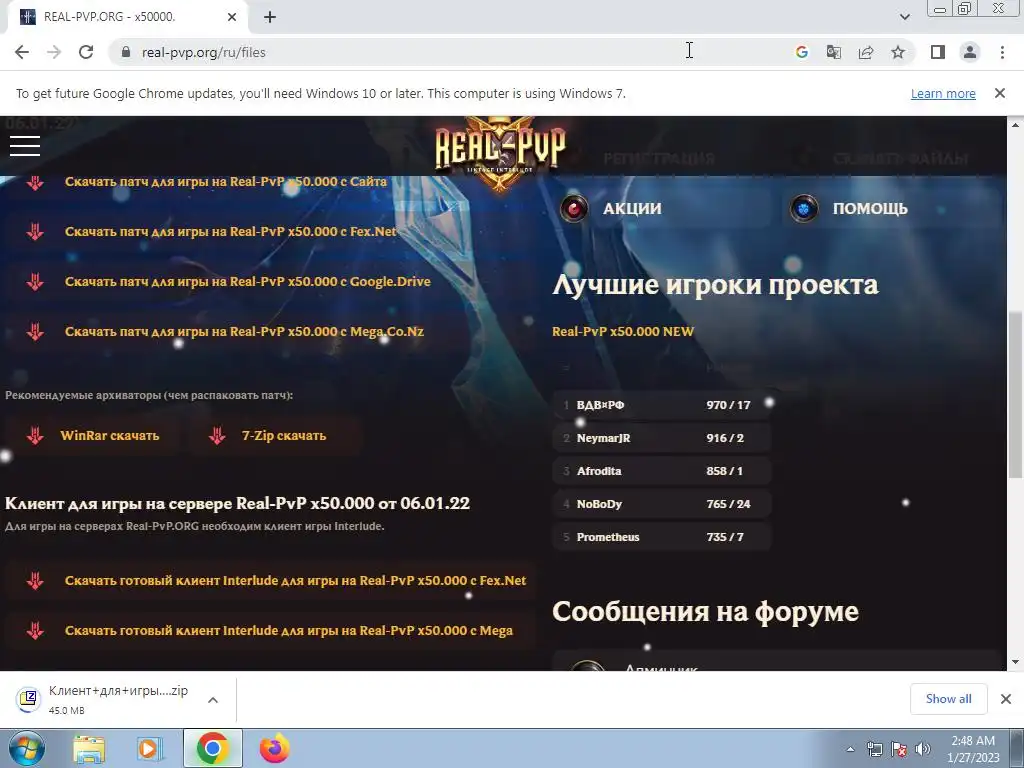Viewport: 1024px width, 768px height.
Task: Translate this page icon
Action: (834, 52)
